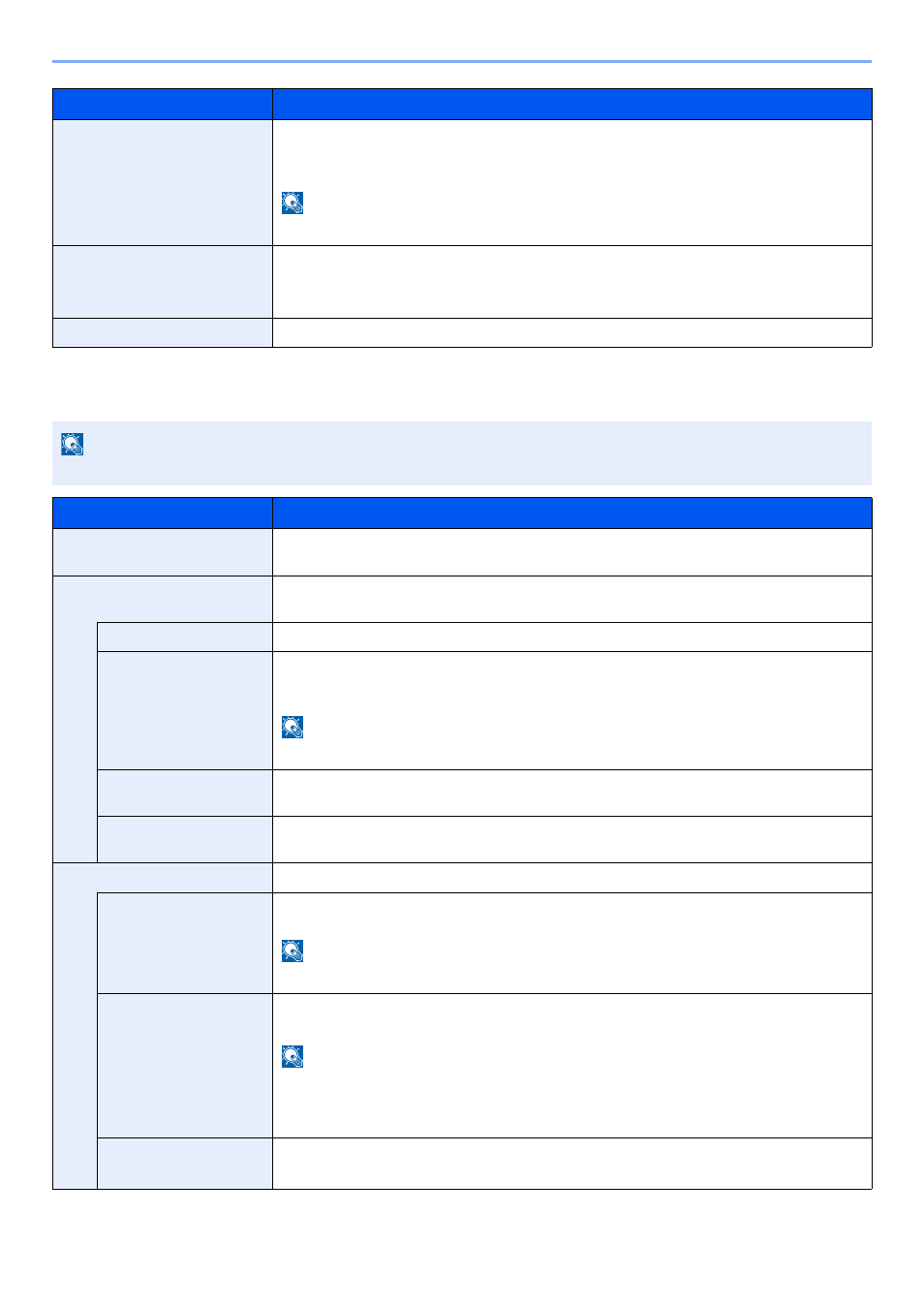
Task: Select the narrow left header cell of the top table
Action: (x=163, y=105)
